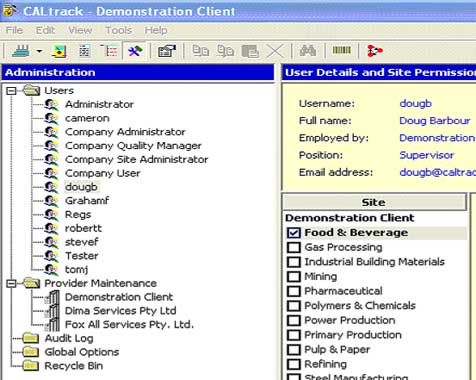Uncheck the Food & Beverage site checkbox
The image size is (476, 380).
pyautogui.click(x=294, y=233)
